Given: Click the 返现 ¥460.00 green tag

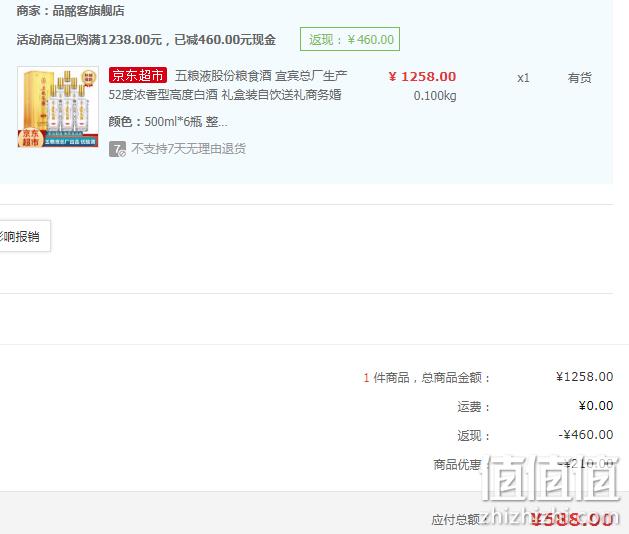Looking at the screenshot, I should point(350,39).
